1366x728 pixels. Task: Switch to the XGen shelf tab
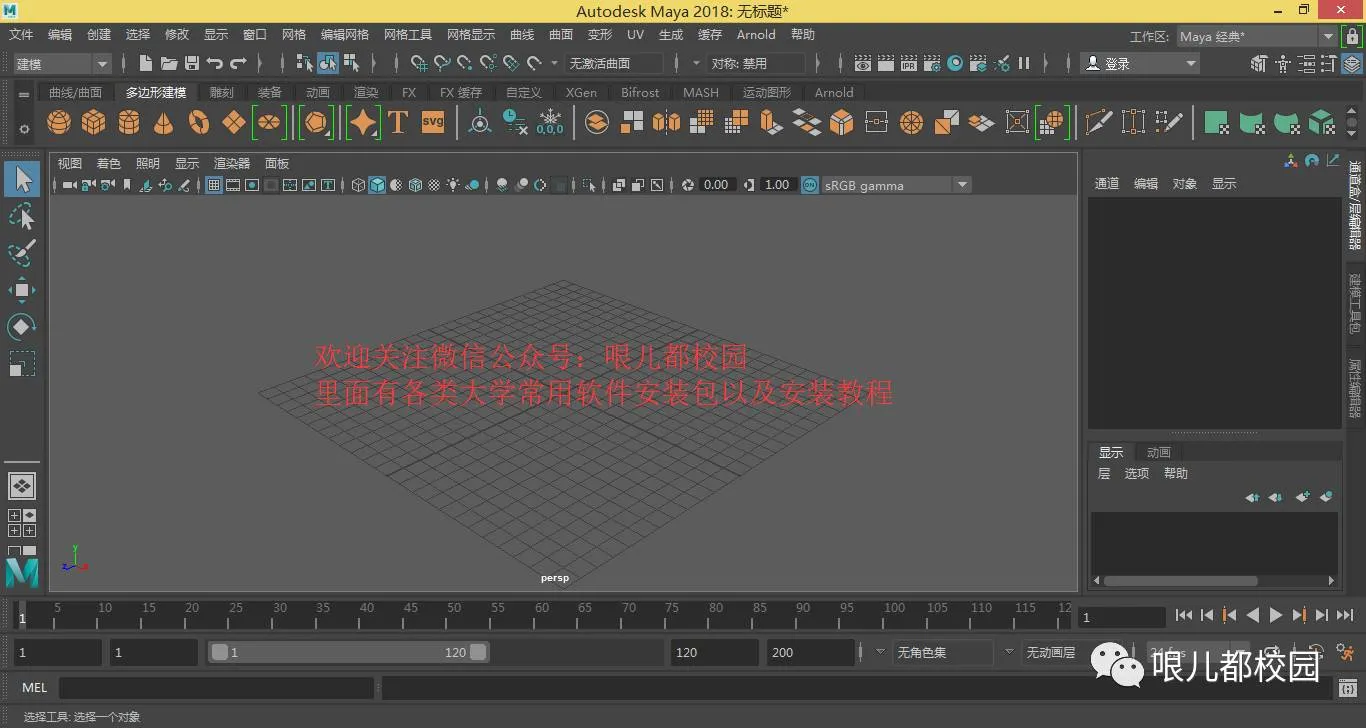tap(581, 92)
